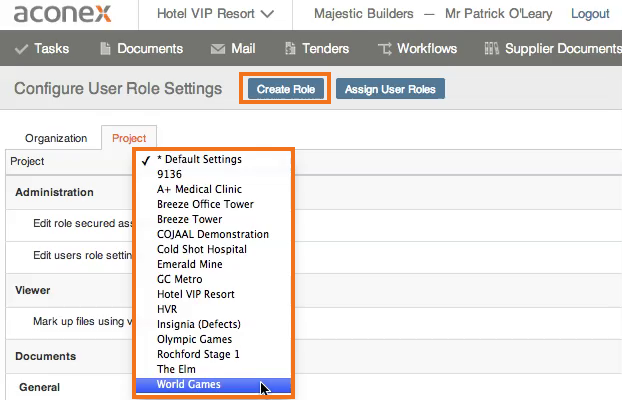
Task: Click the Tasks checkmark icon
Action: click(21, 49)
